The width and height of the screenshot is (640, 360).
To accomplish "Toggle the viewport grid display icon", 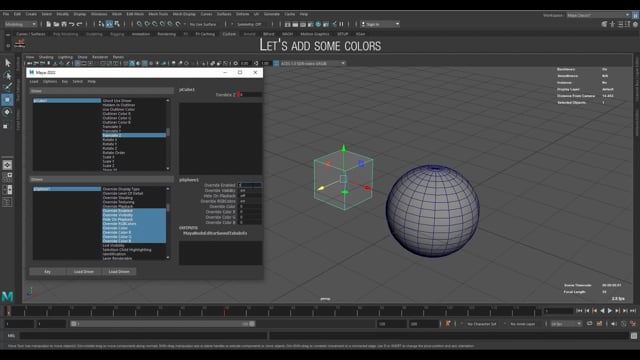I will coord(78,63).
